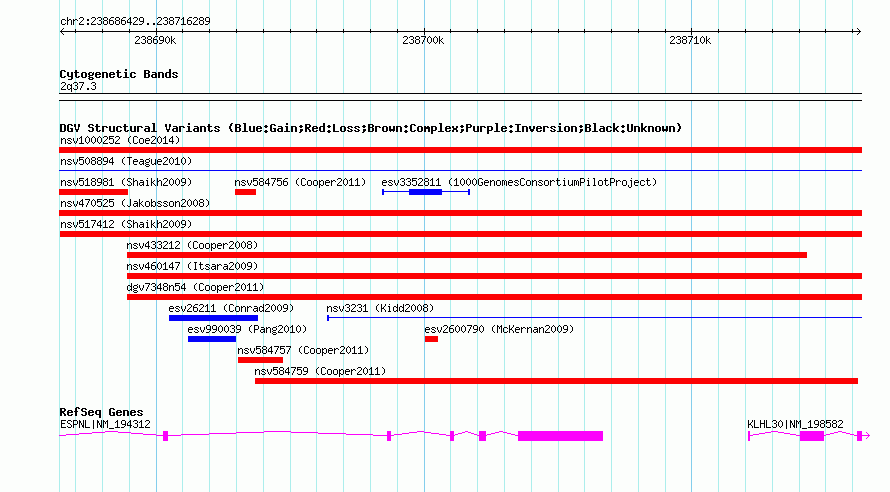The width and height of the screenshot is (890, 492).
Task: Click the thin blue line below nsv508894
Action: point(460,170)
